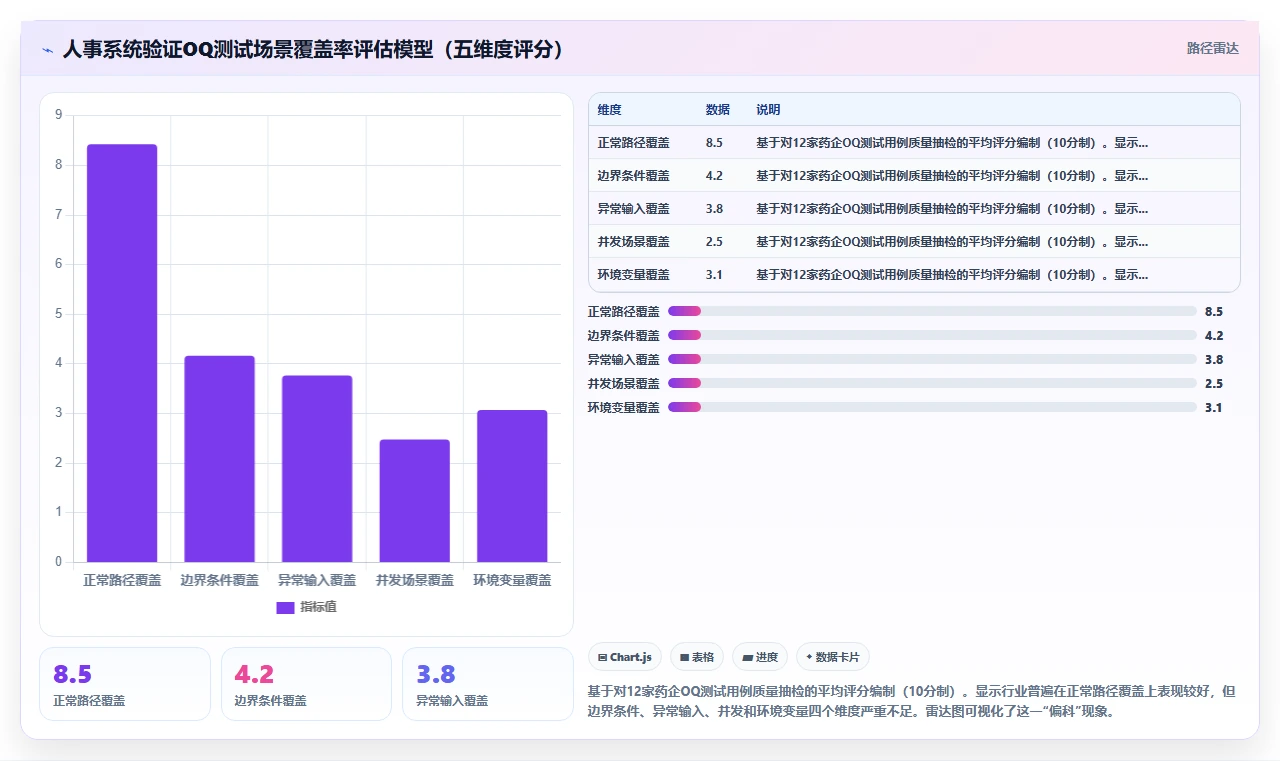Click the 数据 column header
This screenshot has width=1280, height=761.
717,110
